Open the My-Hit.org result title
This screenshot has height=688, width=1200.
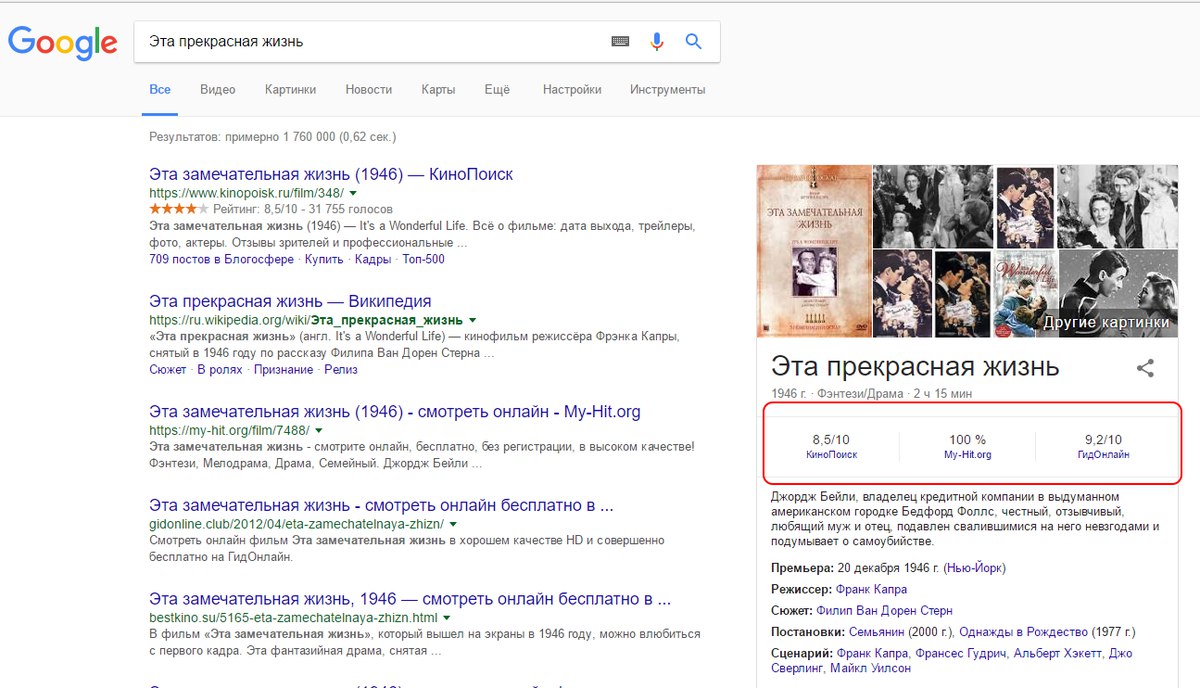(395, 412)
